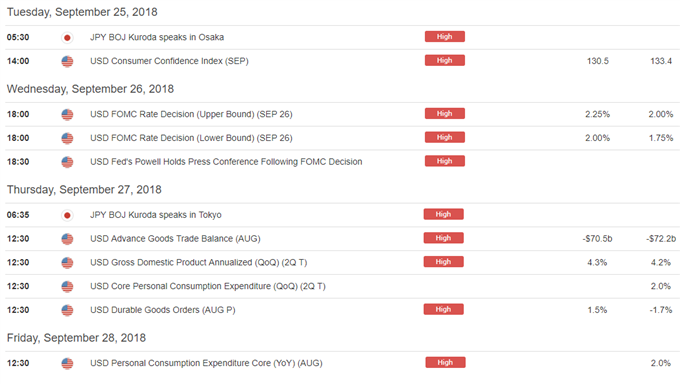680x384 pixels.
Task: Click the High badge for Consumer Confidence Index
Action: 445,60
